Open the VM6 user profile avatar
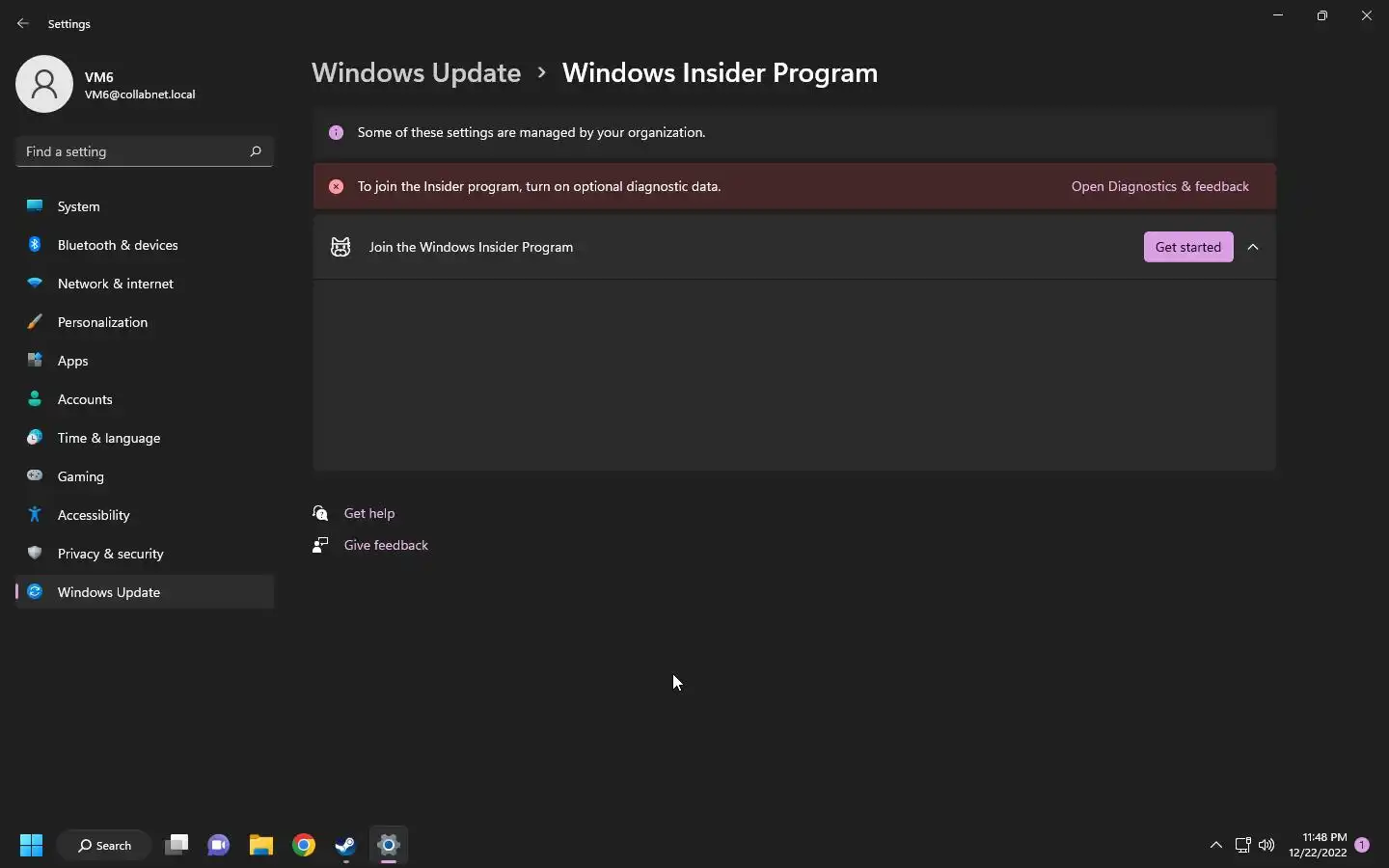Screen dimensions: 1389x868 44,84
